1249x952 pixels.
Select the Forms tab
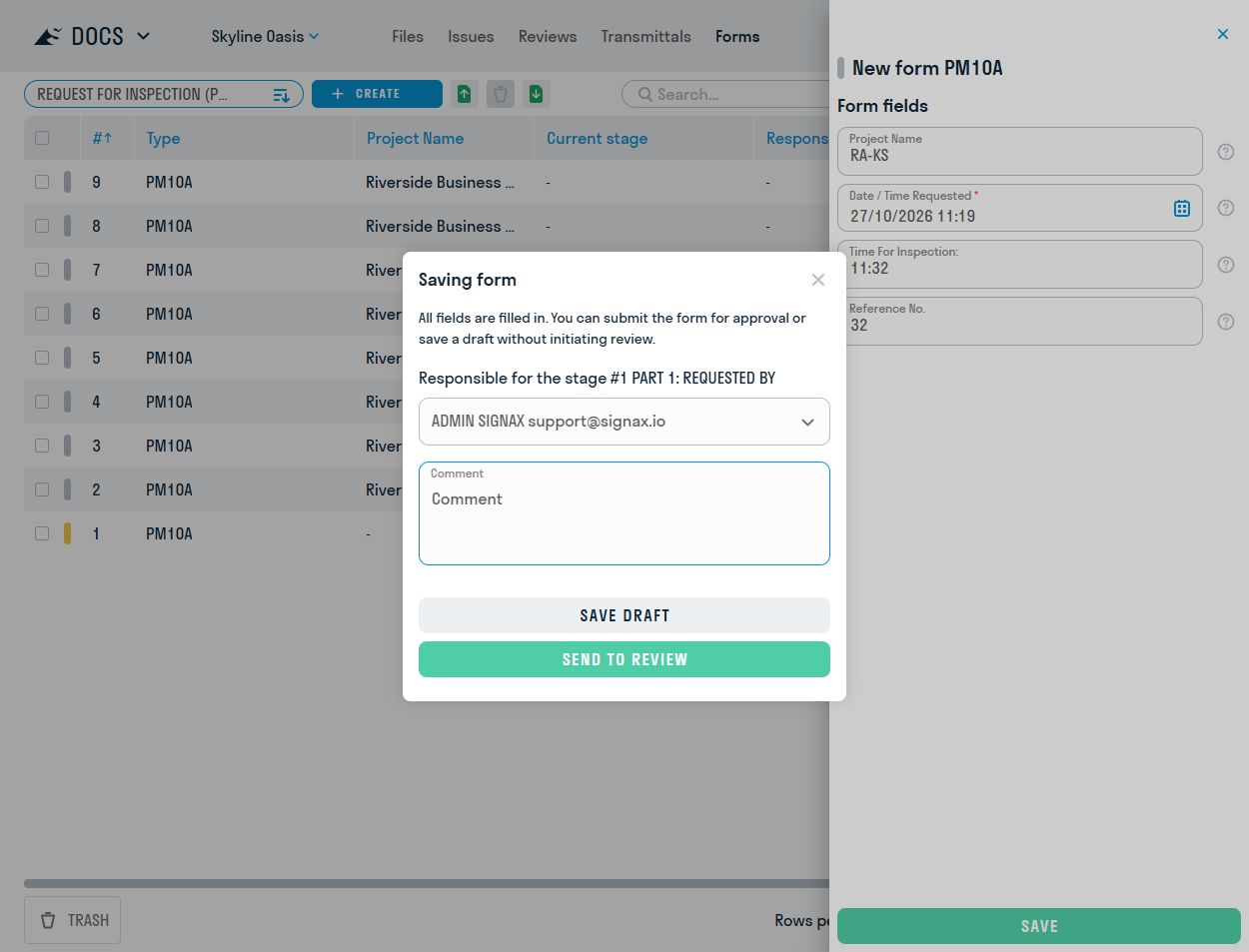[737, 36]
